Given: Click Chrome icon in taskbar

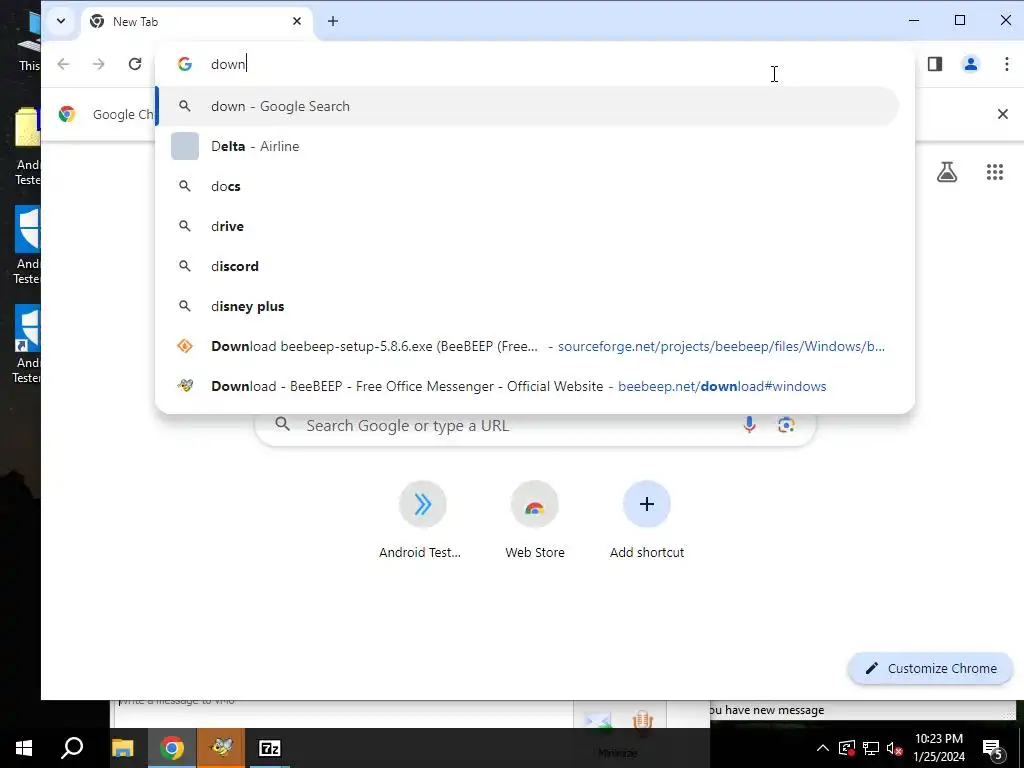Looking at the screenshot, I should tap(172, 748).
